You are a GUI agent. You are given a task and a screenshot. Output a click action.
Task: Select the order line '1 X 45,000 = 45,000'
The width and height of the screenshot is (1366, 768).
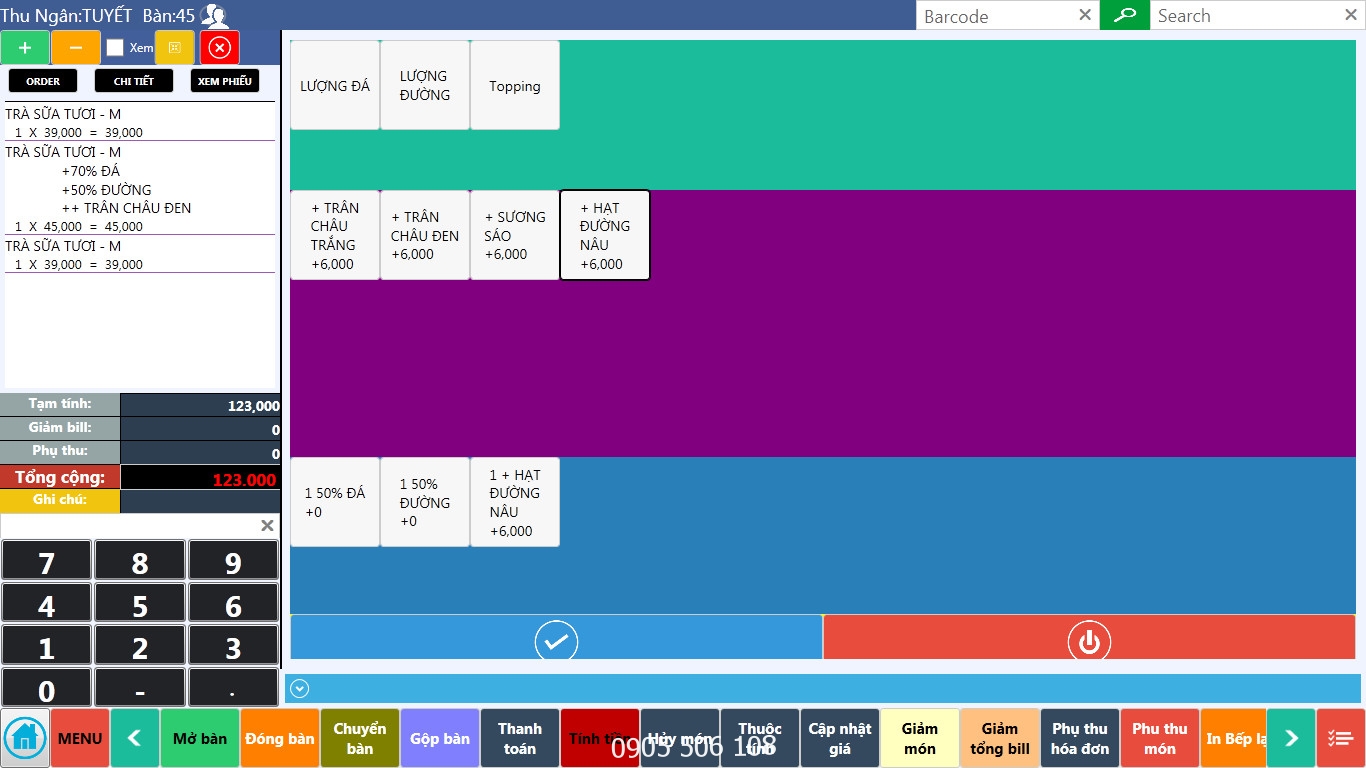79,227
